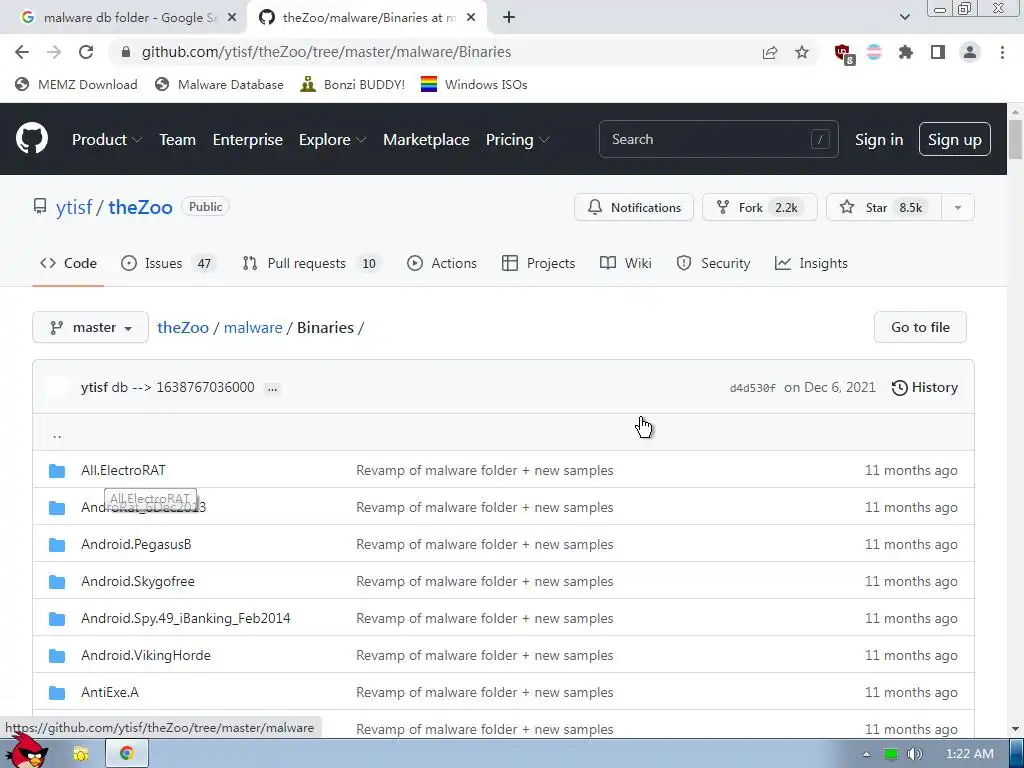Click the browser address bar URL

(327, 52)
